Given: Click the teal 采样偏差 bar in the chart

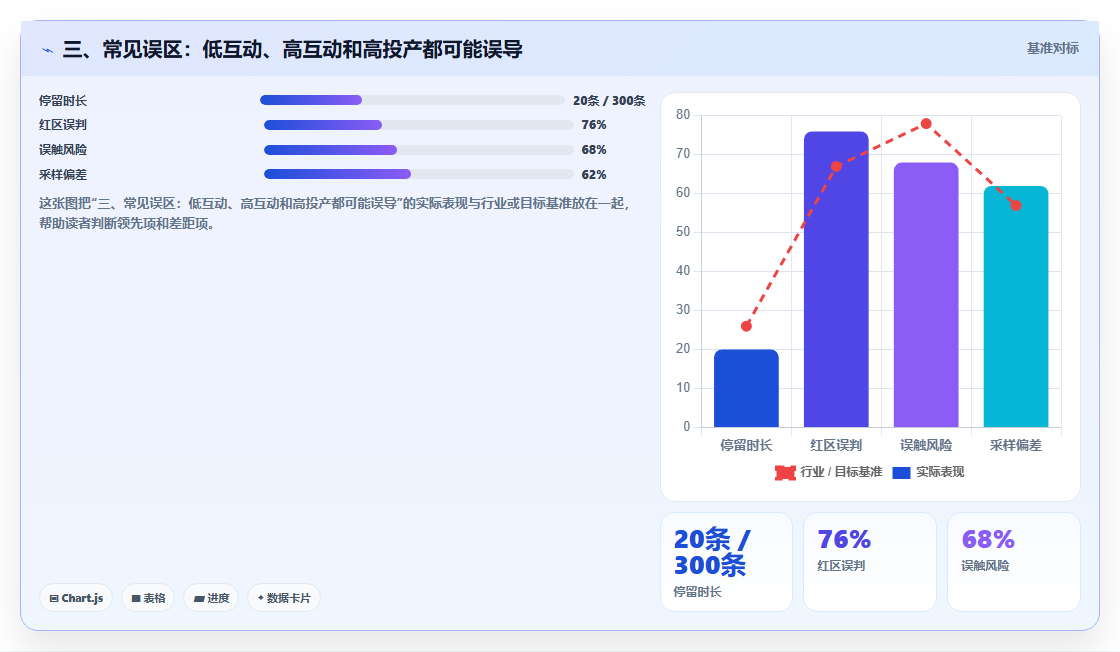Looking at the screenshot, I should [x=1016, y=306].
